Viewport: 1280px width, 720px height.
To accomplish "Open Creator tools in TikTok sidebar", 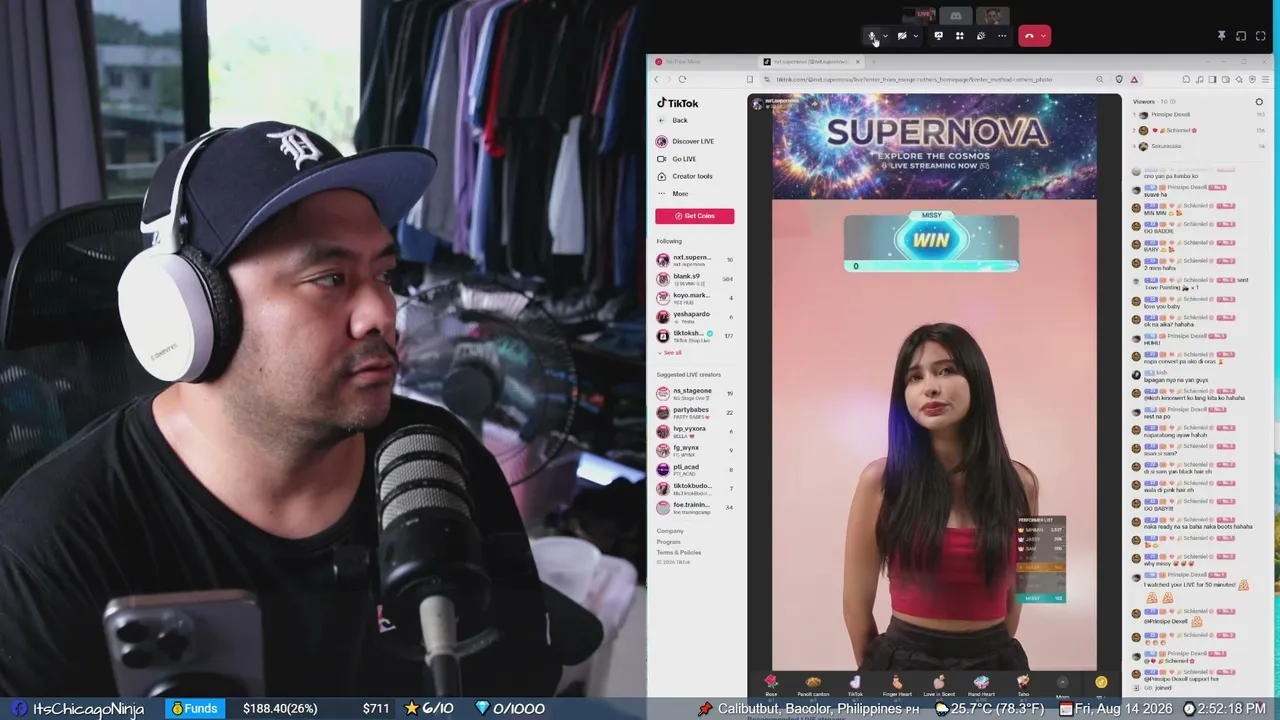I will click(685, 176).
